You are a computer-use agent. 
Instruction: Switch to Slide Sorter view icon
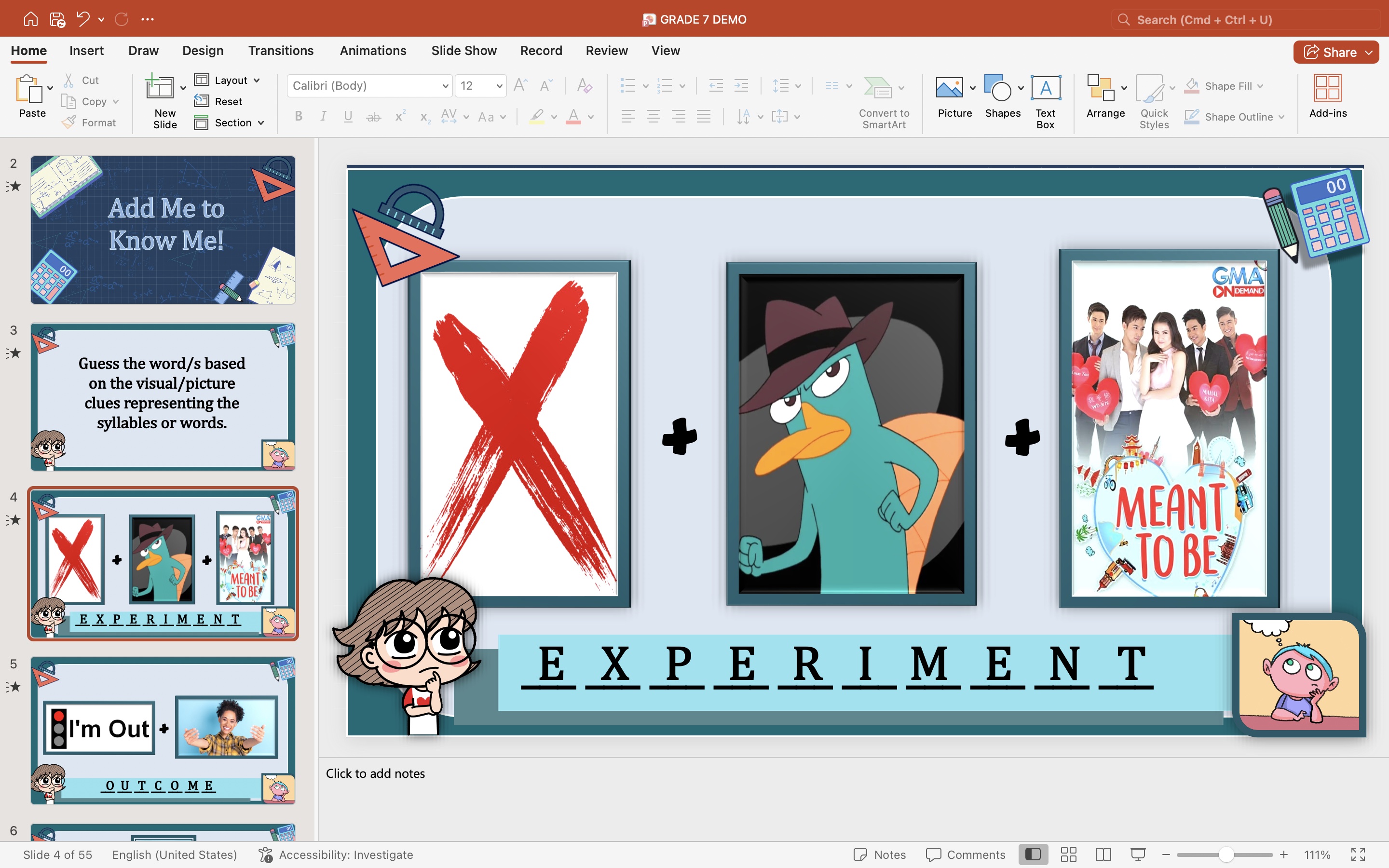[x=1069, y=854]
